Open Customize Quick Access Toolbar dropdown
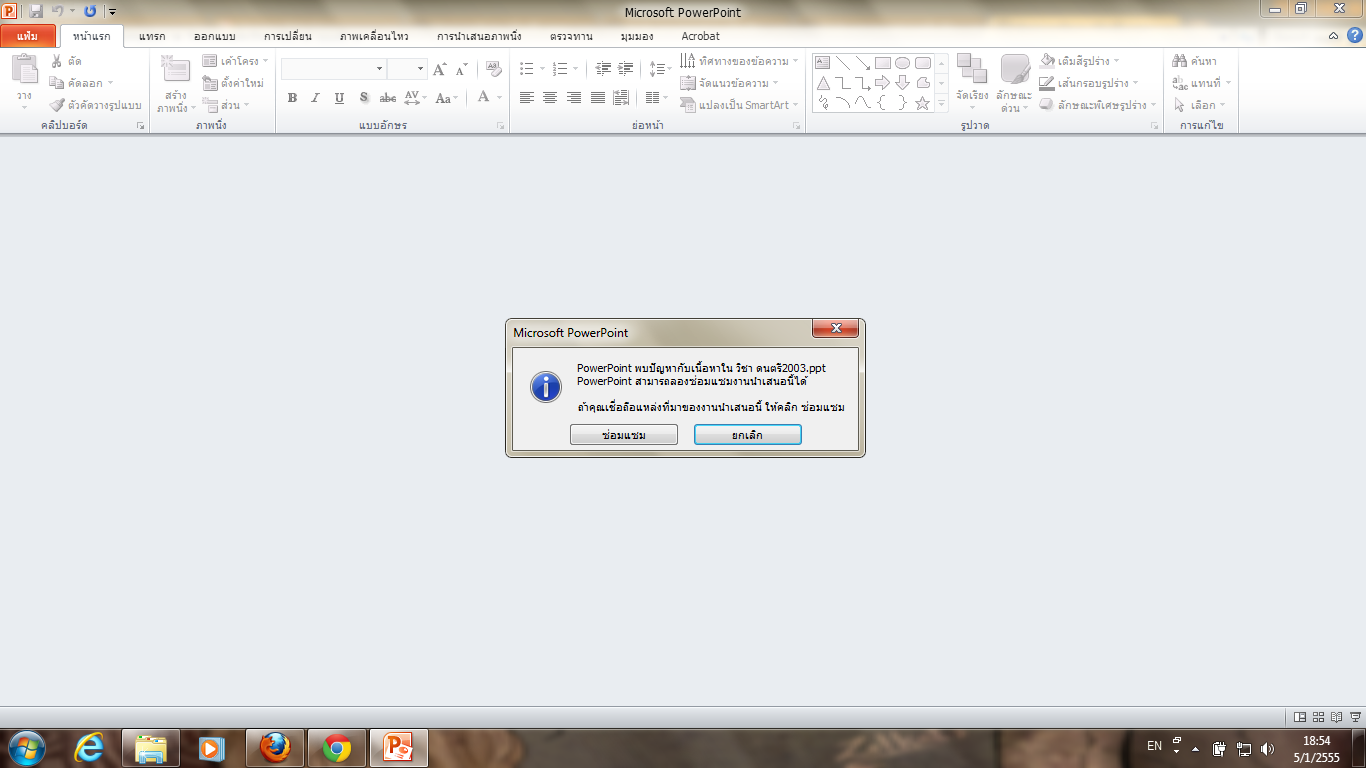This screenshot has height=768, width=1366. point(112,12)
